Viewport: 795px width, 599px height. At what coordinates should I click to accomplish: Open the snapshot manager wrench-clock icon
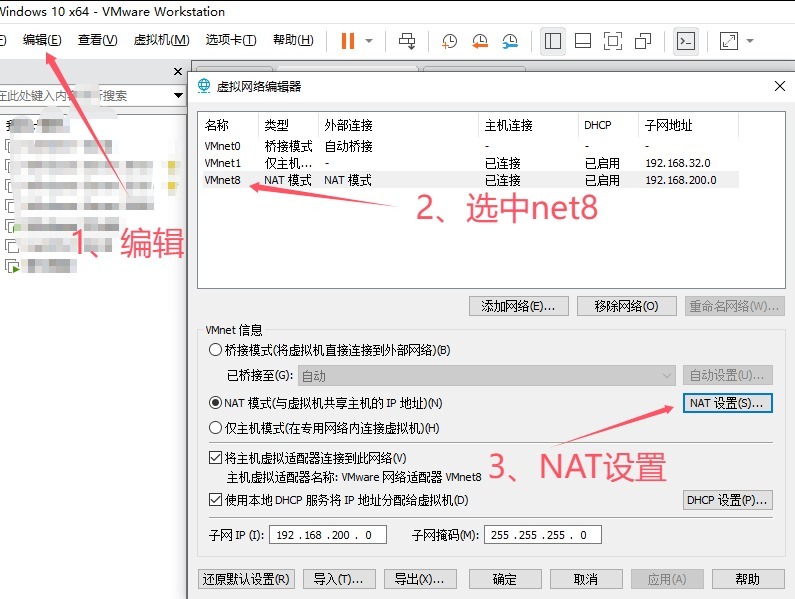point(510,41)
